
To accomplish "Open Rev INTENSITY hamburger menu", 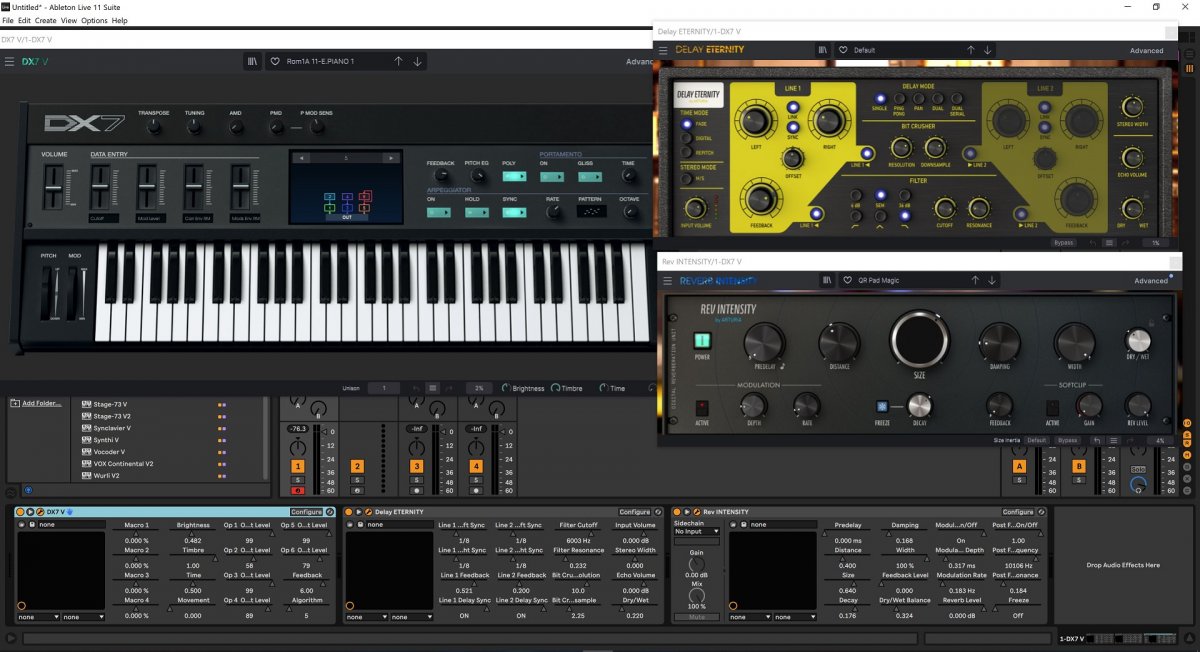I will (x=669, y=281).
